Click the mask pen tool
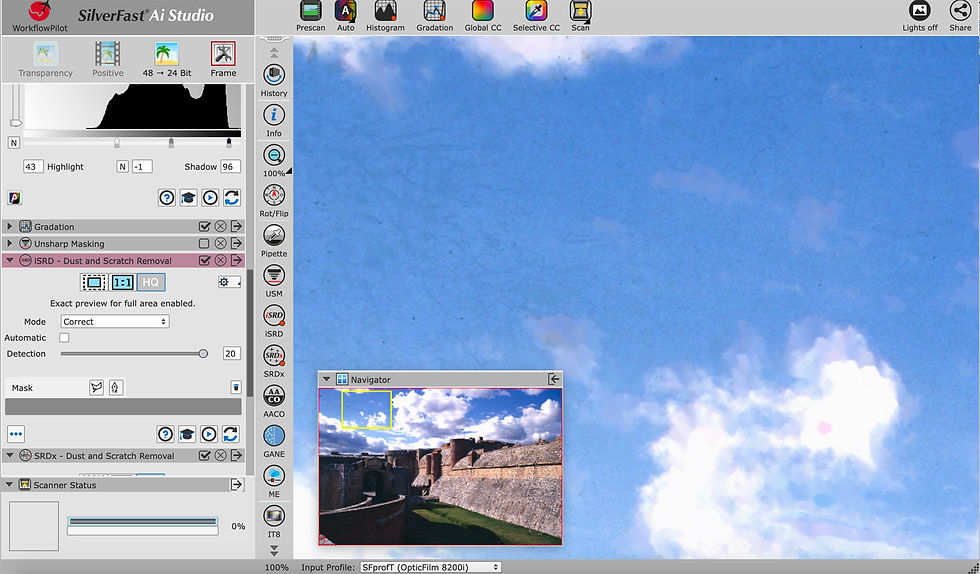980x574 pixels. [x=116, y=388]
